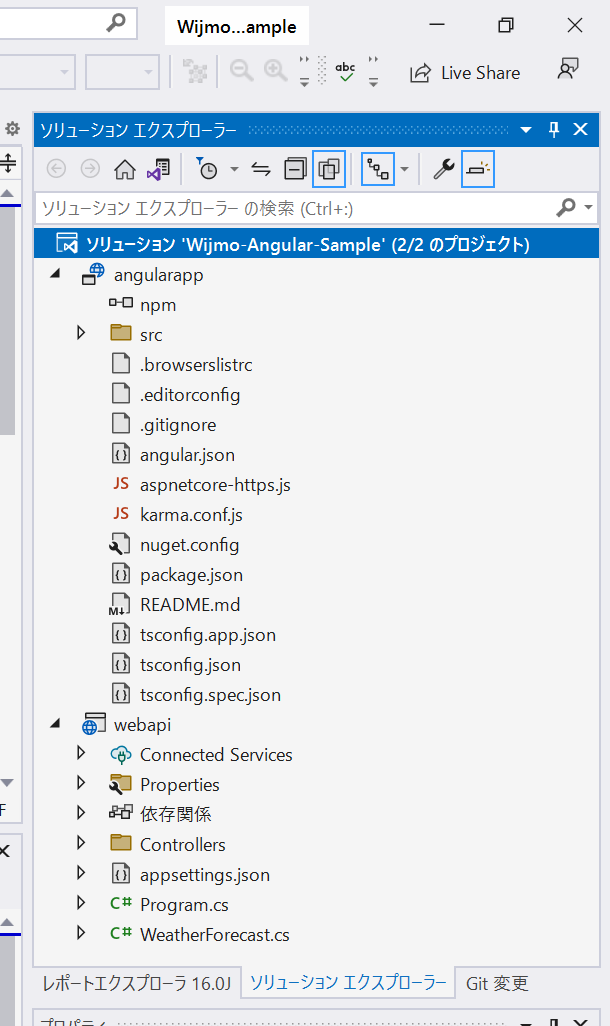Open file nesting settings dropdown arrow
The height and width of the screenshot is (1026, 610).
[x=404, y=169]
